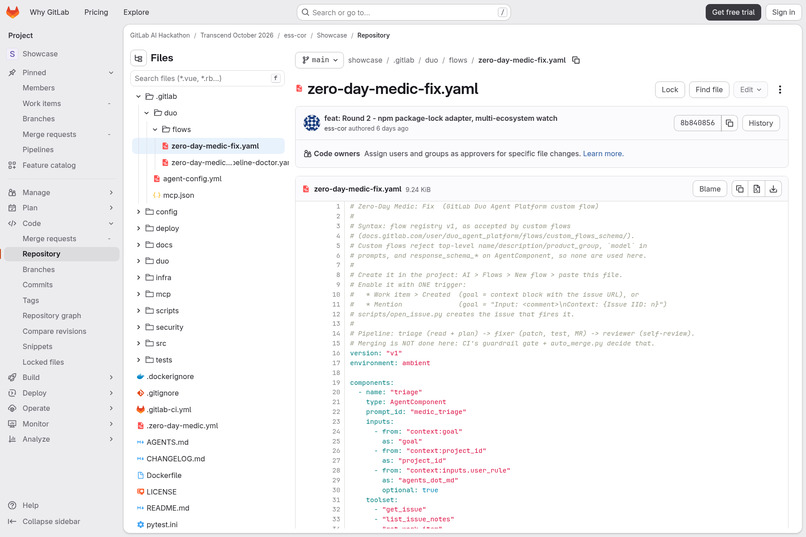Screen dimensions: 806x537
Task: Open commit History
Action: pyautogui.click(x=761, y=123)
